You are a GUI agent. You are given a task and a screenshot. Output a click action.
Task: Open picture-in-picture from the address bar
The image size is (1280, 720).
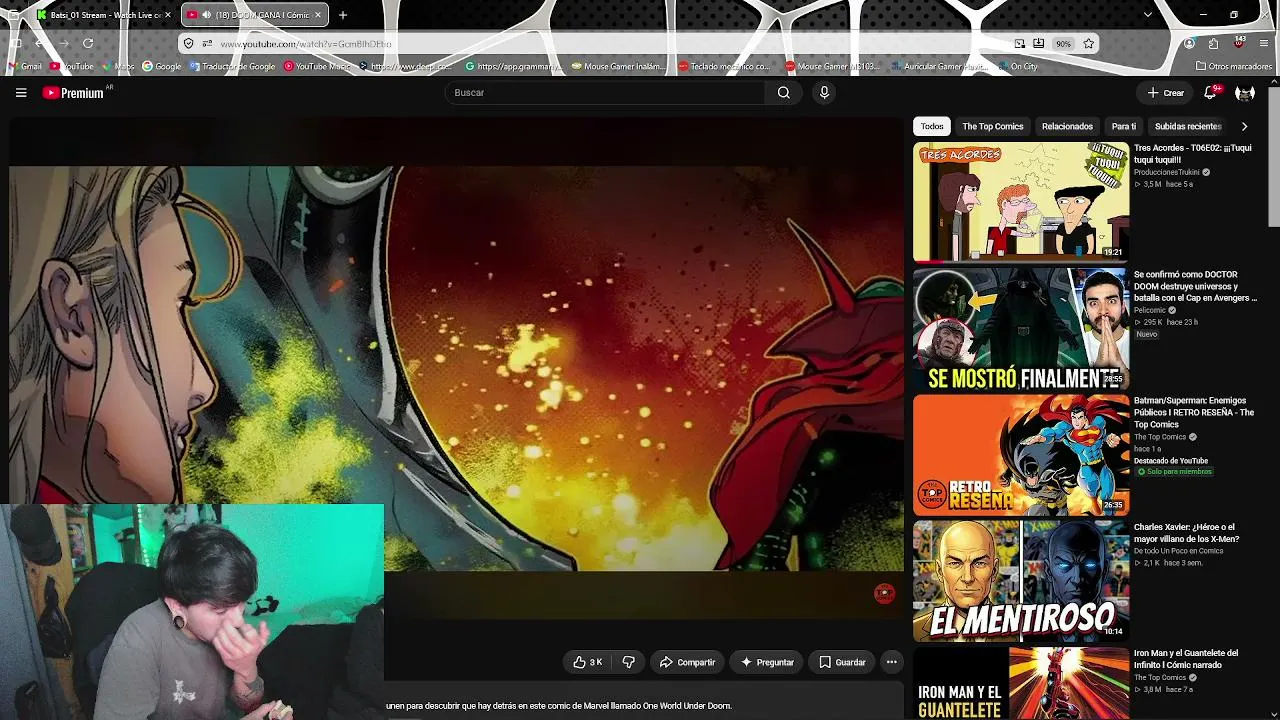(x=1019, y=44)
